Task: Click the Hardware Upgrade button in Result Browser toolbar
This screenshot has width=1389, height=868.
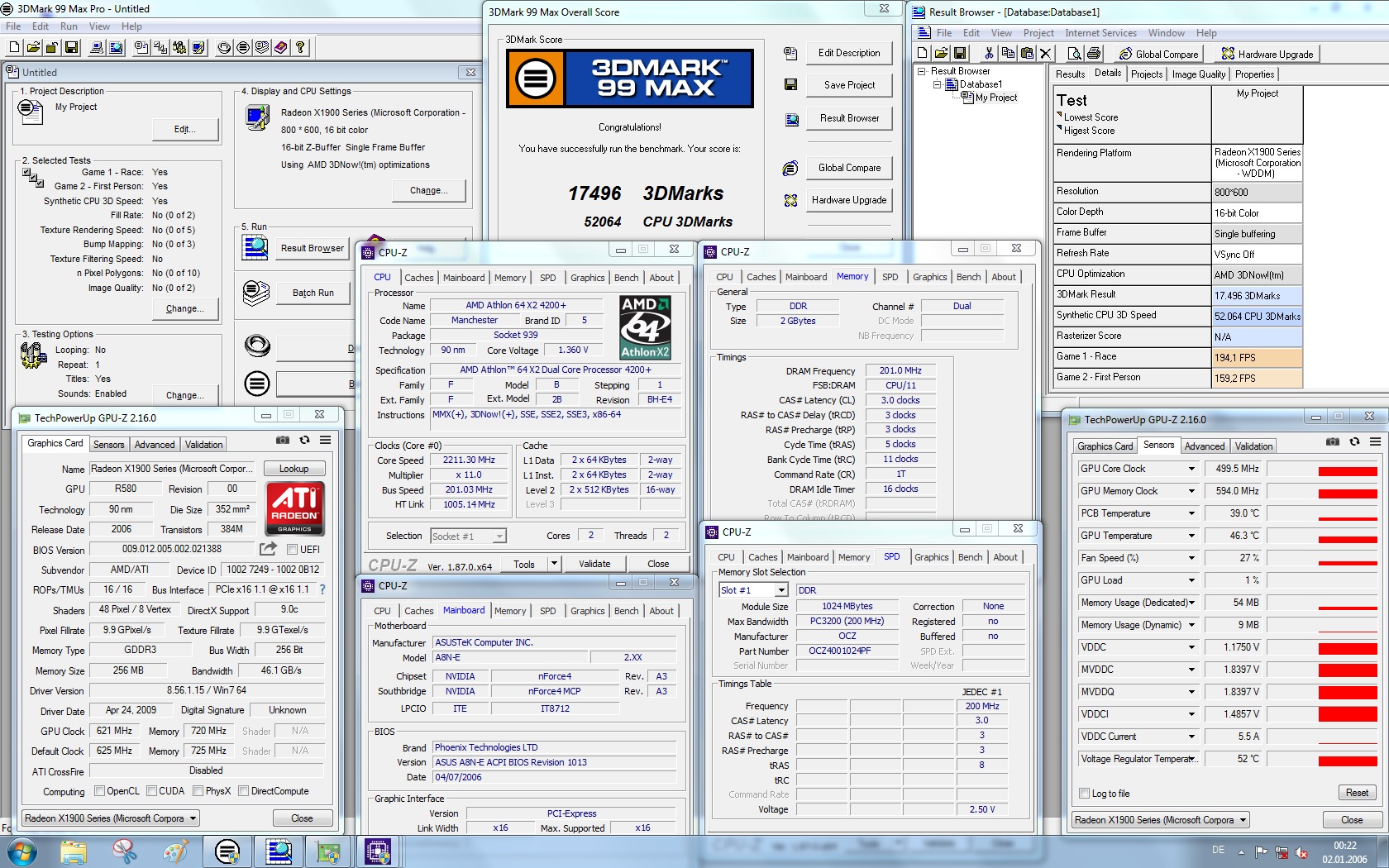Action: coord(1266,54)
